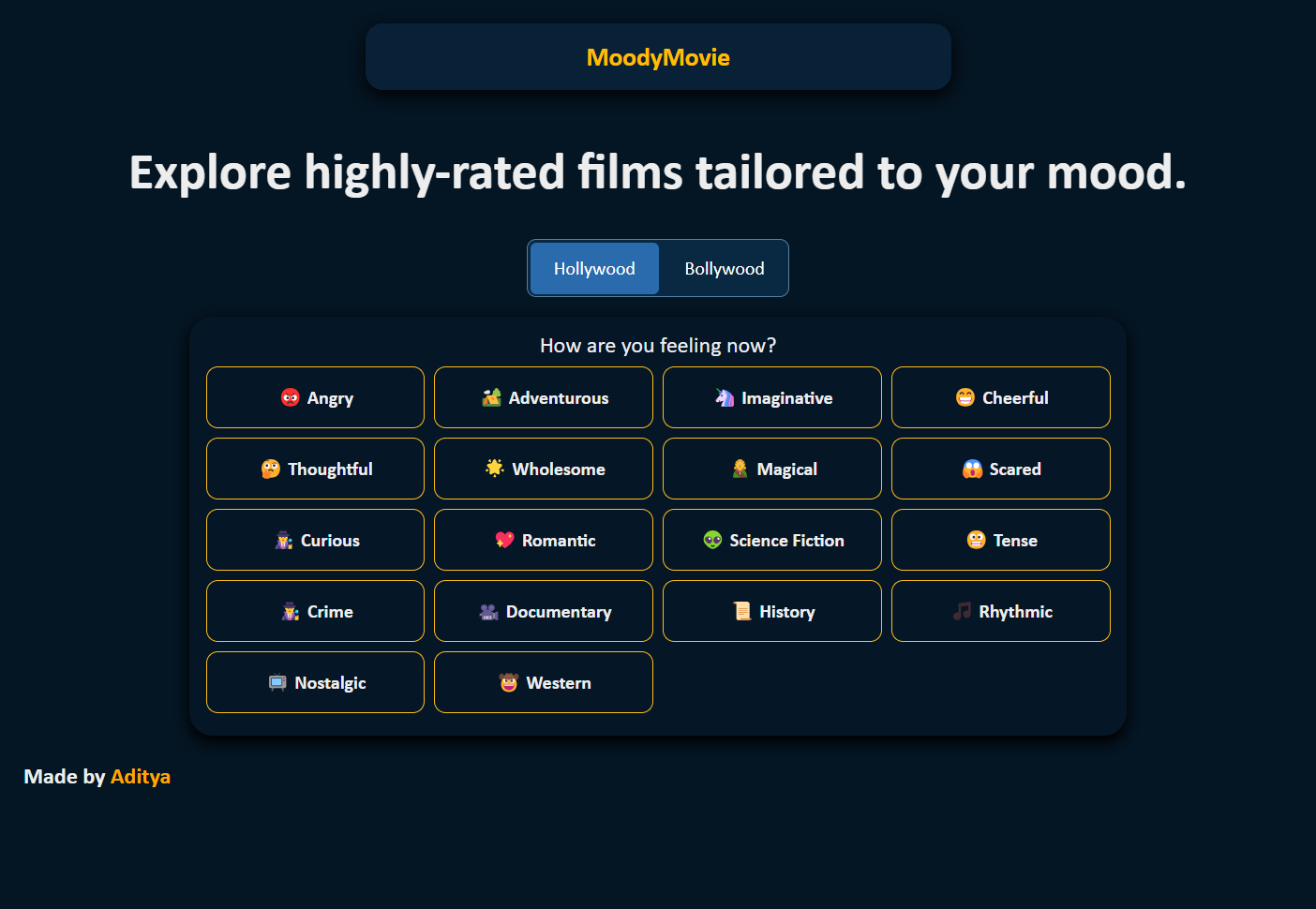Click the unicorn icon beside Imaginative
Viewport: 1316px width, 909px height.
[x=725, y=397]
